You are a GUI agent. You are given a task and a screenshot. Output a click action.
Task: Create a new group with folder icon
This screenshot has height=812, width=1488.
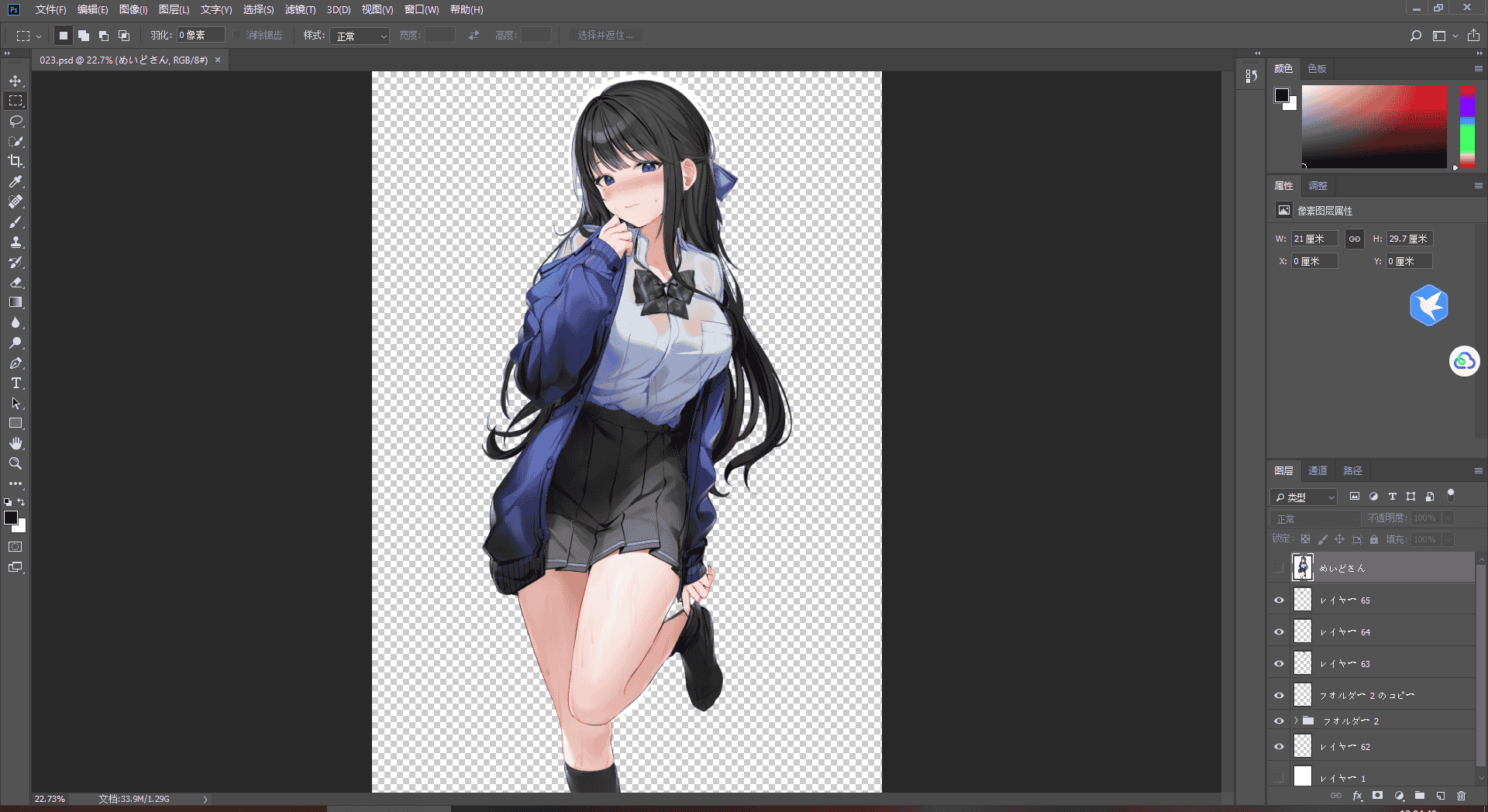pyautogui.click(x=1420, y=796)
